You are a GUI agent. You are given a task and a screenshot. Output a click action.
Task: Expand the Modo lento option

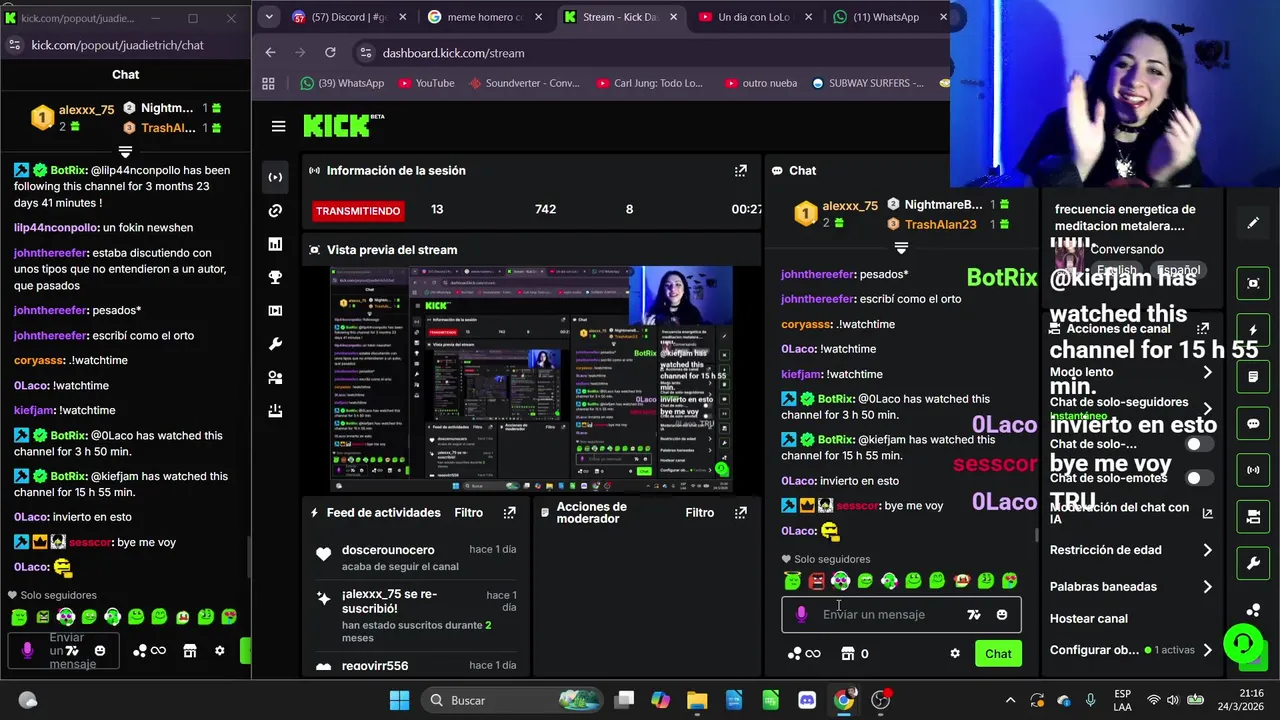pyautogui.click(x=1207, y=372)
